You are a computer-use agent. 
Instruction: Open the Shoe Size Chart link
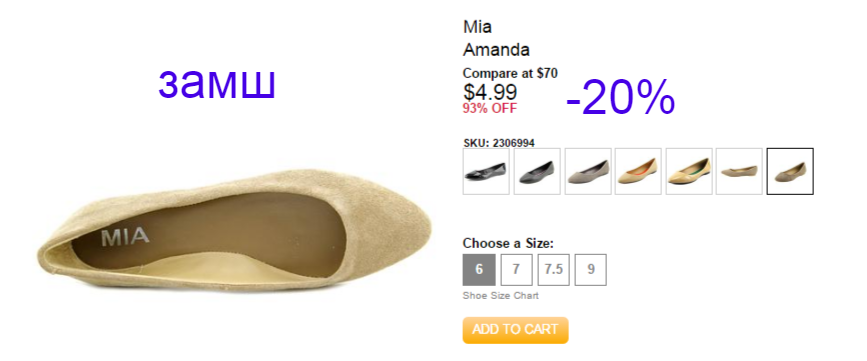point(500,296)
